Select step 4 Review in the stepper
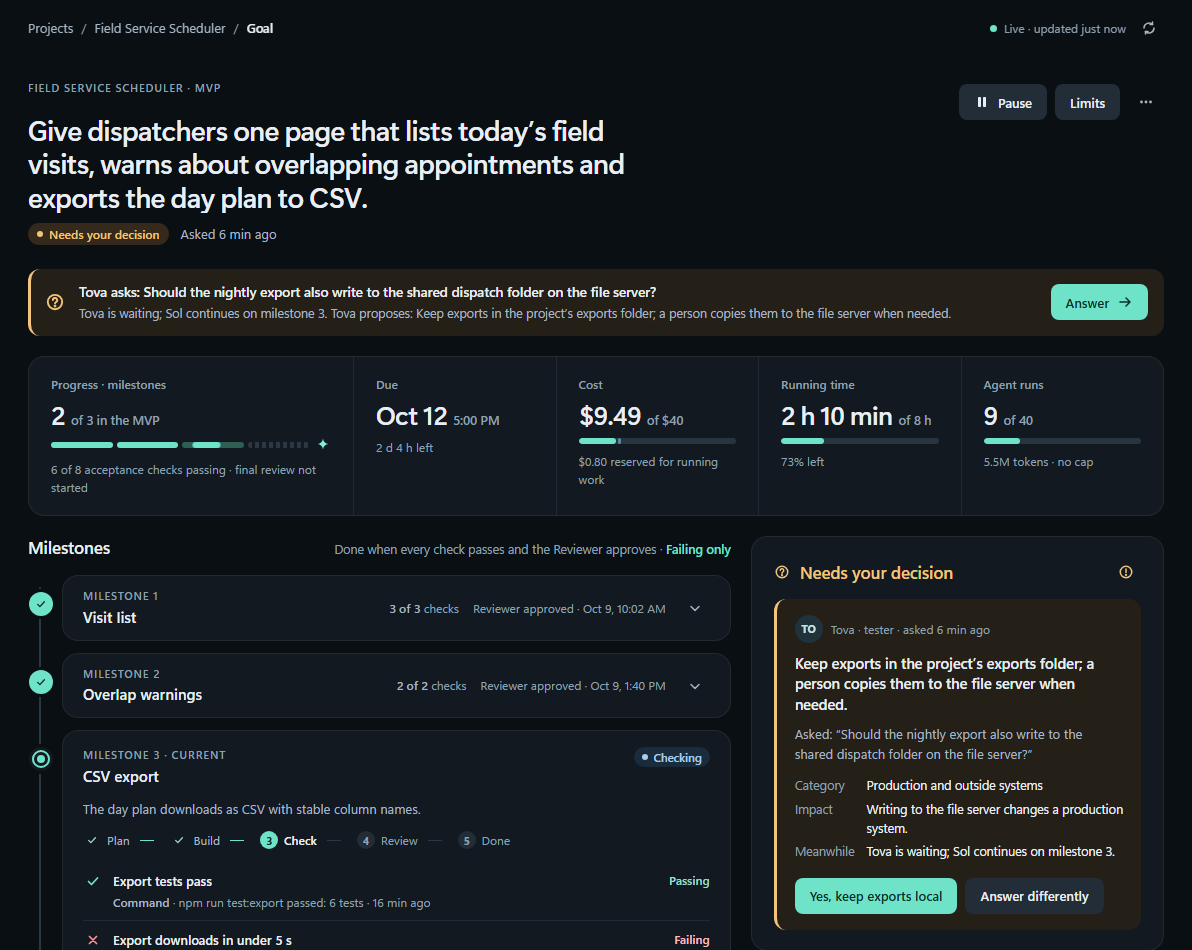This screenshot has height=950, width=1192. point(388,841)
